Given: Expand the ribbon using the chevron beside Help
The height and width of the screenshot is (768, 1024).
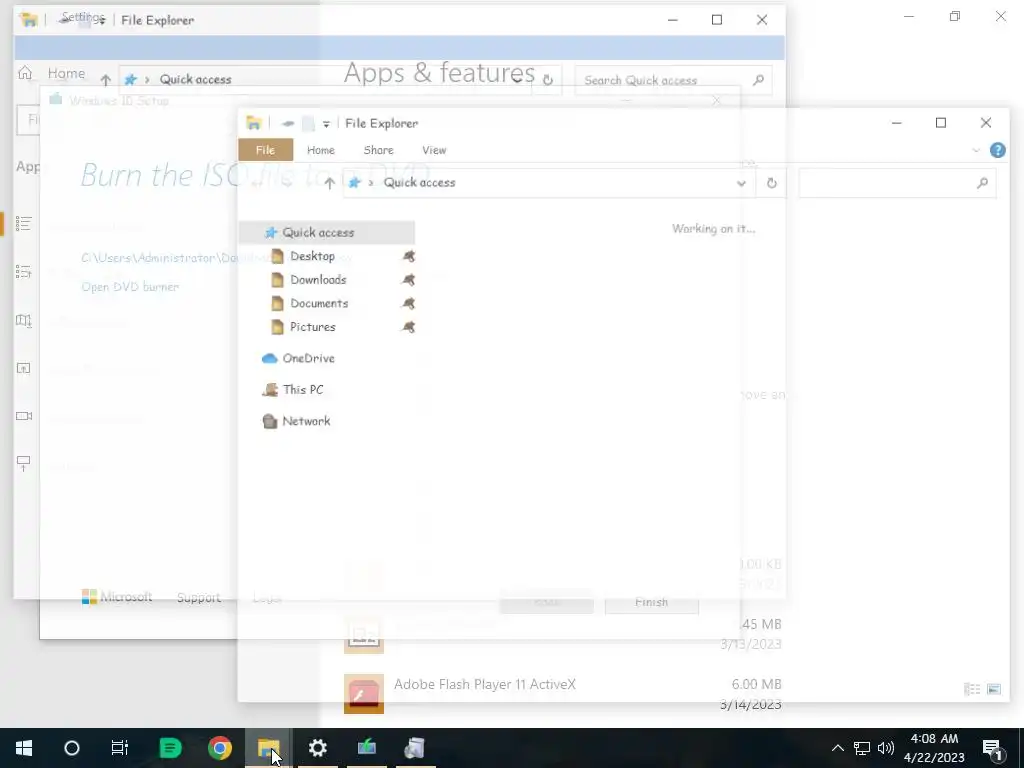Looking at the screenshot, I should 976,150.
